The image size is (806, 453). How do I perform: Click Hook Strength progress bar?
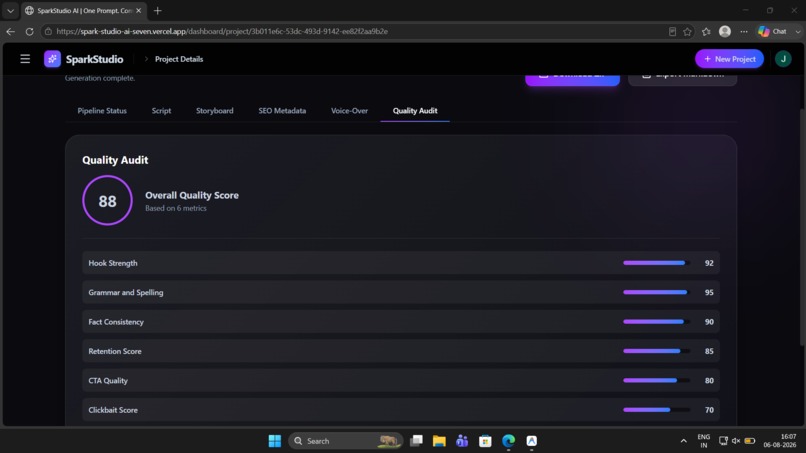point(656,263)
